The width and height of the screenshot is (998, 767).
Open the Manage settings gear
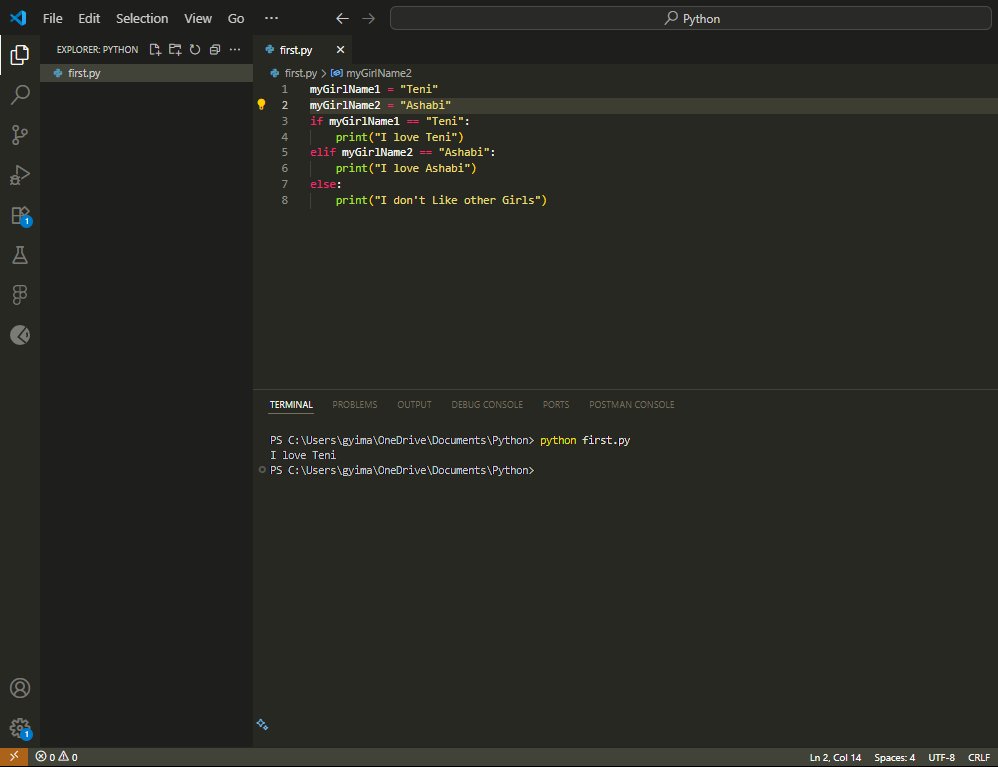(20, 728)
